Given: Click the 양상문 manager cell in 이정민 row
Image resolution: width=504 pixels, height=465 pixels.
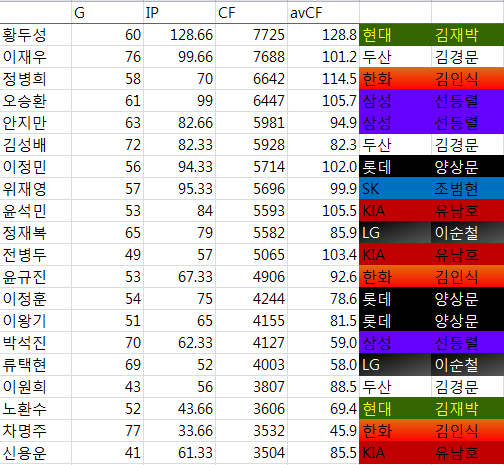Looking at the screenshot, I should 468,167.
